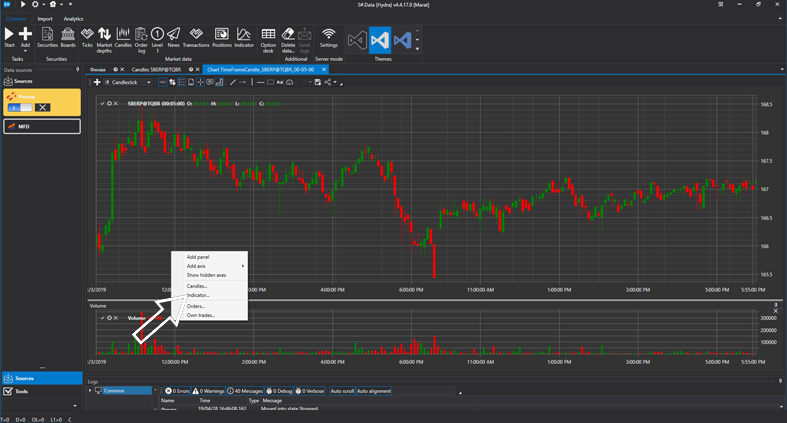
Task: Close the Chart TimeFrameCandle tab
Action: [324, 69]
